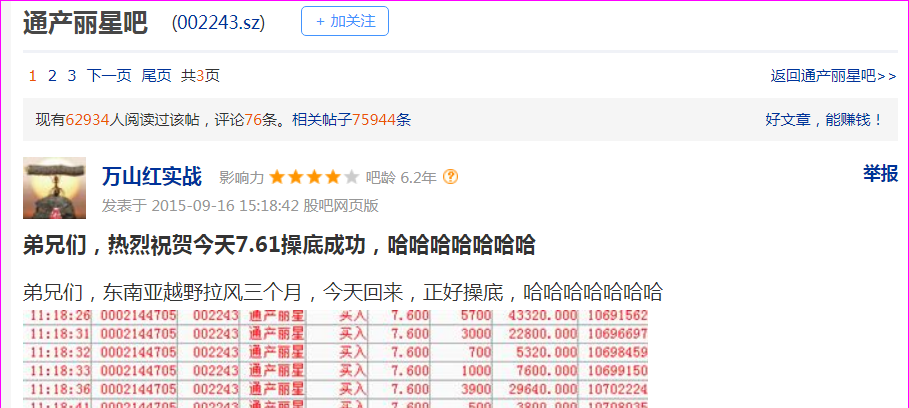Image resolution: width=909 pixels, height=408 pixels.
Task: Open the trade records screenshot image
Action: 336,359
